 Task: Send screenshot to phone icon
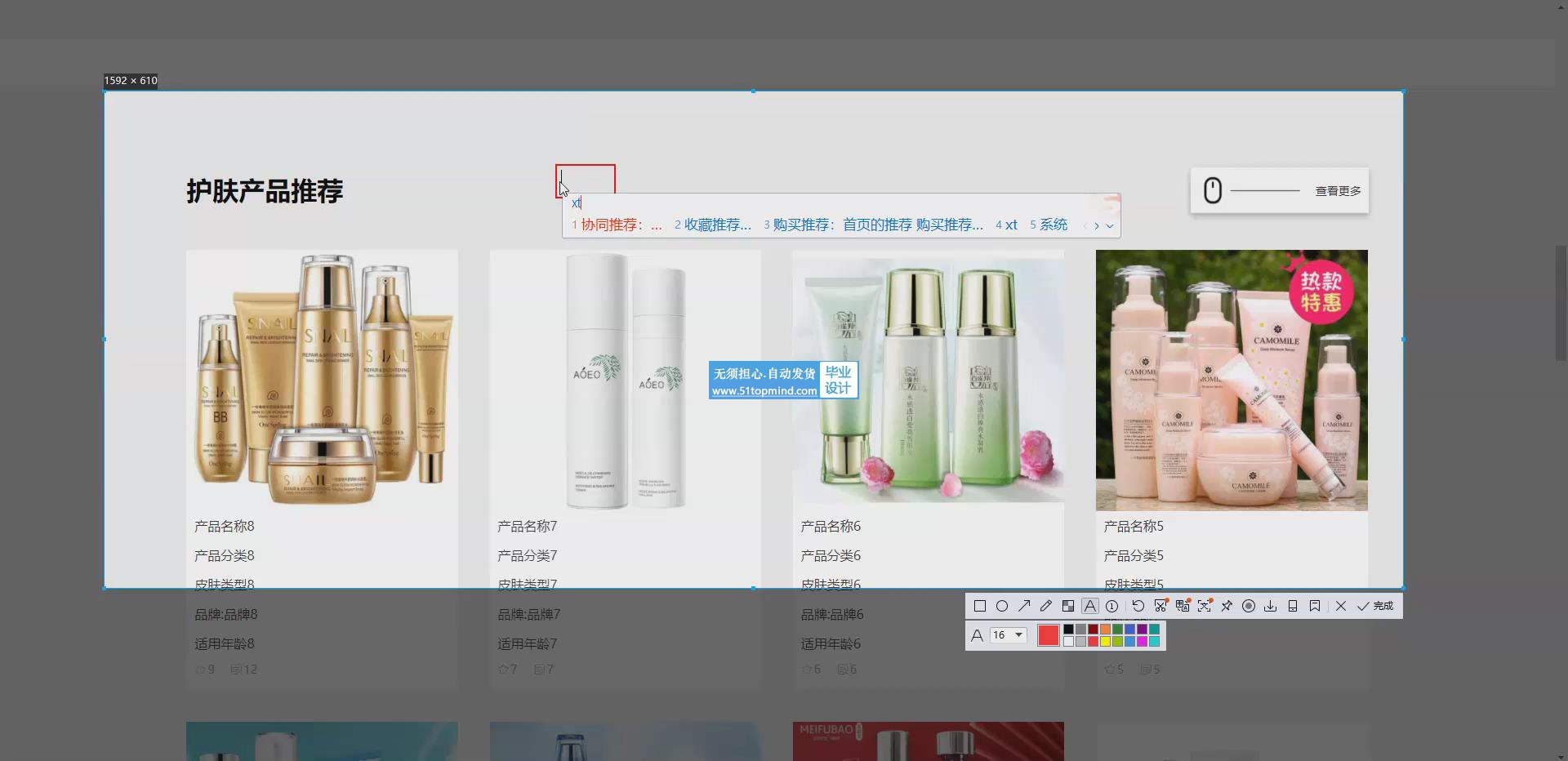click(x=1293, y=606)
